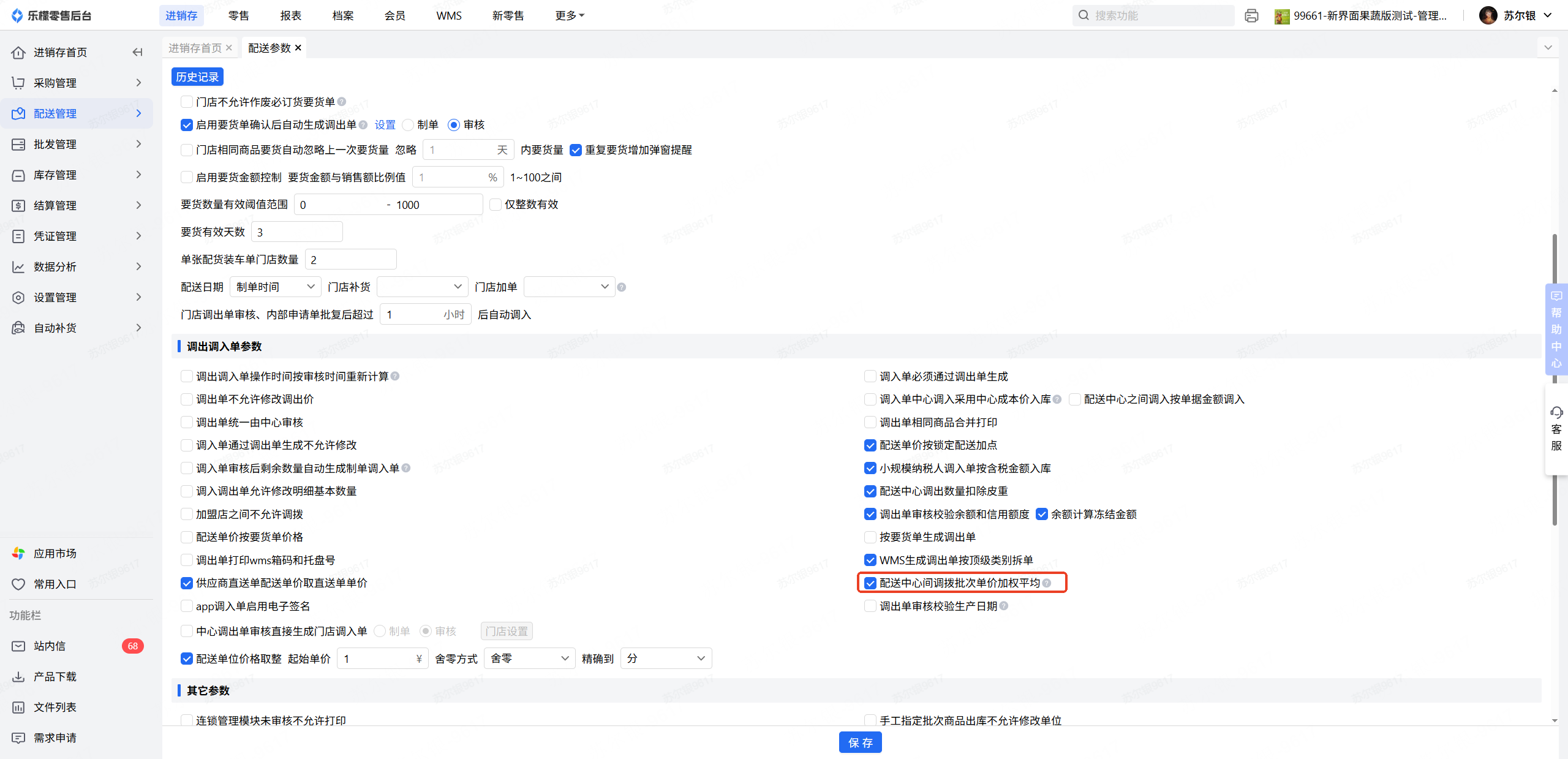Viewport: 1568px width, 759px height.
Task: Click the 保存 button
Action: tap(860, 742)
